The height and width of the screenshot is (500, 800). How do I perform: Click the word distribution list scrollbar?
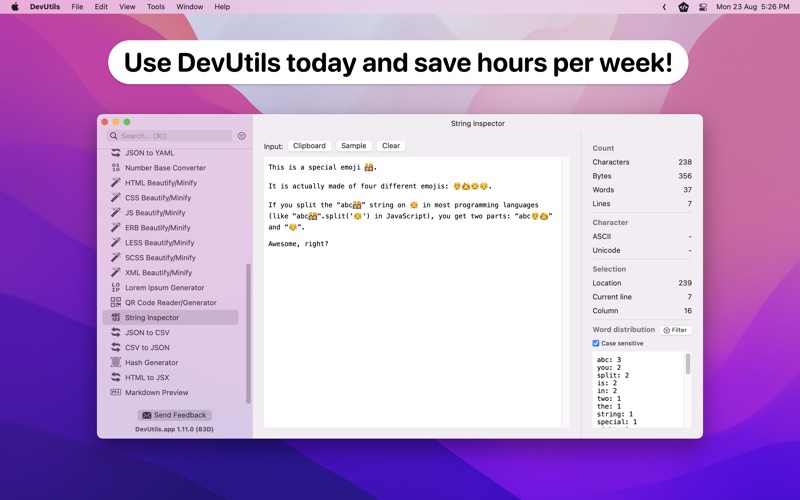(688, 364)
